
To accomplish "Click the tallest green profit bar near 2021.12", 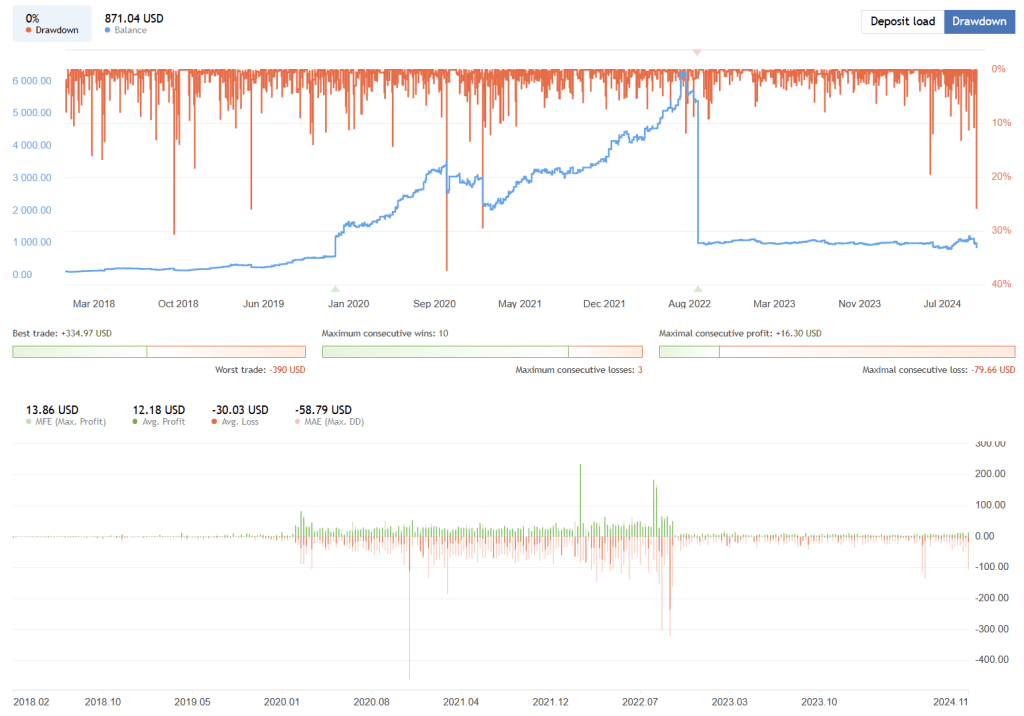I will click(580, 495).
